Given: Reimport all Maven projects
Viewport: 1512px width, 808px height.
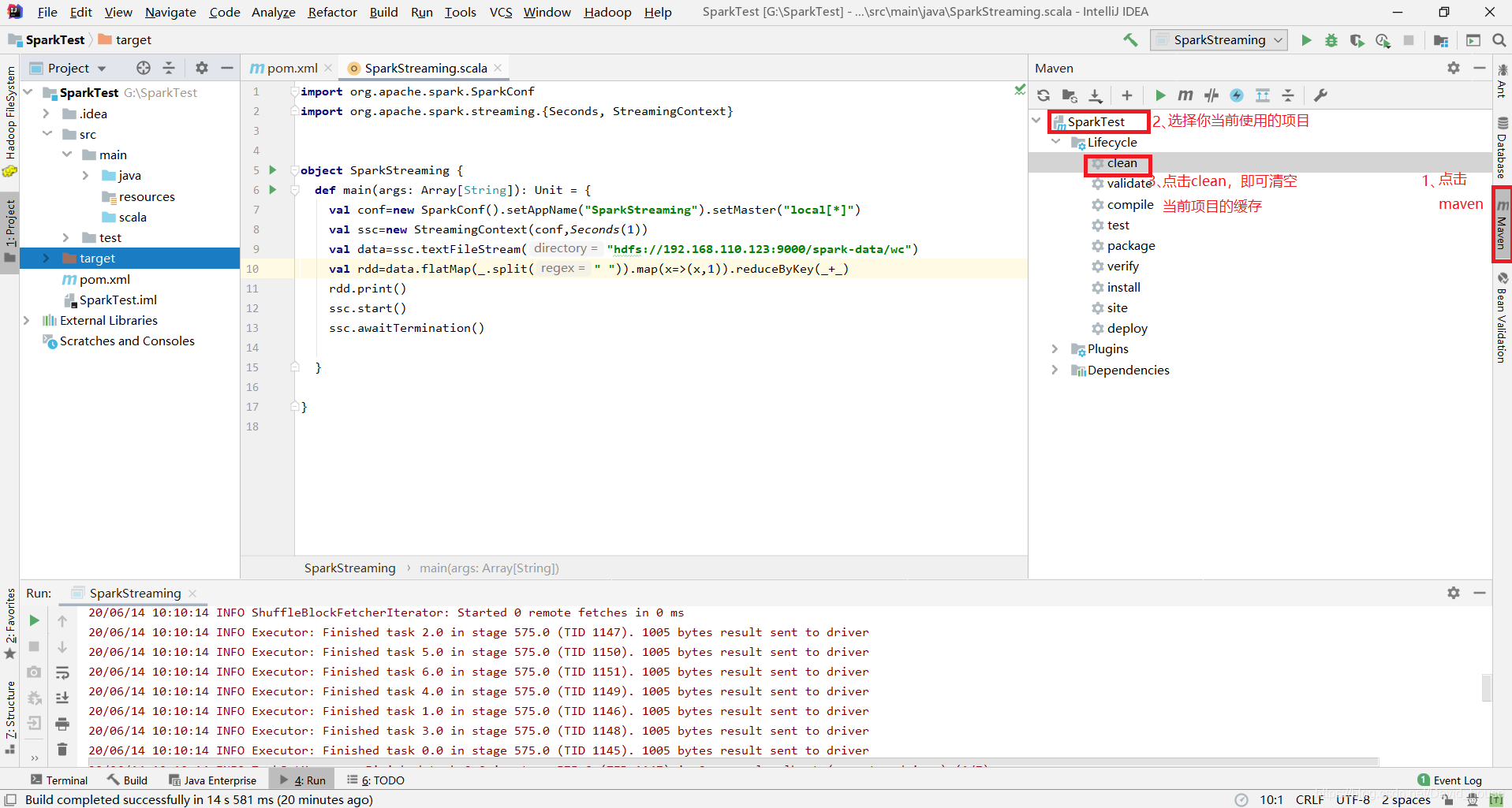Looking at the screenshot, I should point(1043,95).
